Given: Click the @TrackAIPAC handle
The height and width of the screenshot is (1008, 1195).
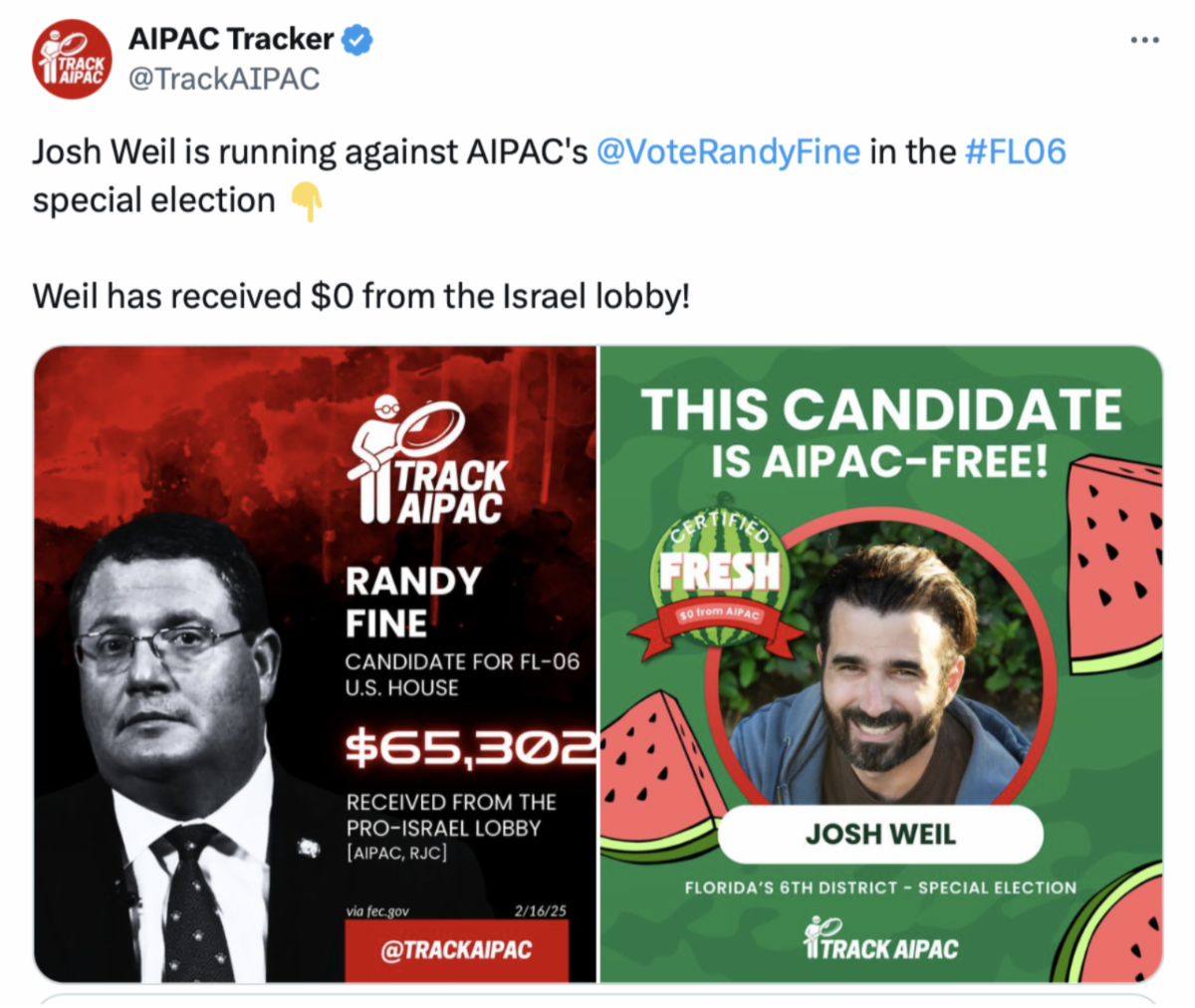Looking at the screenshot, I should 224,79.
